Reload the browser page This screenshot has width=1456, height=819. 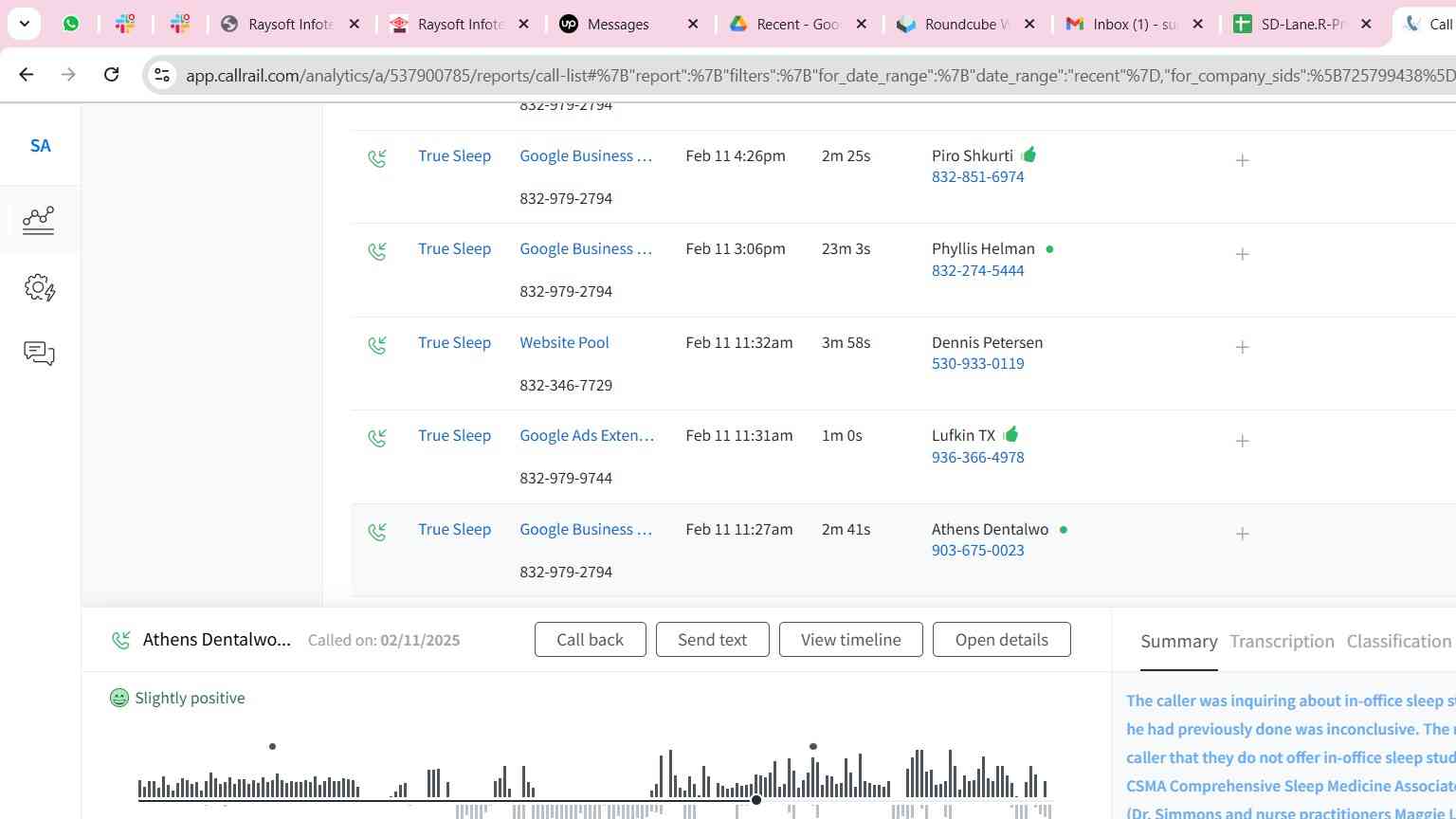pos(111,74)
